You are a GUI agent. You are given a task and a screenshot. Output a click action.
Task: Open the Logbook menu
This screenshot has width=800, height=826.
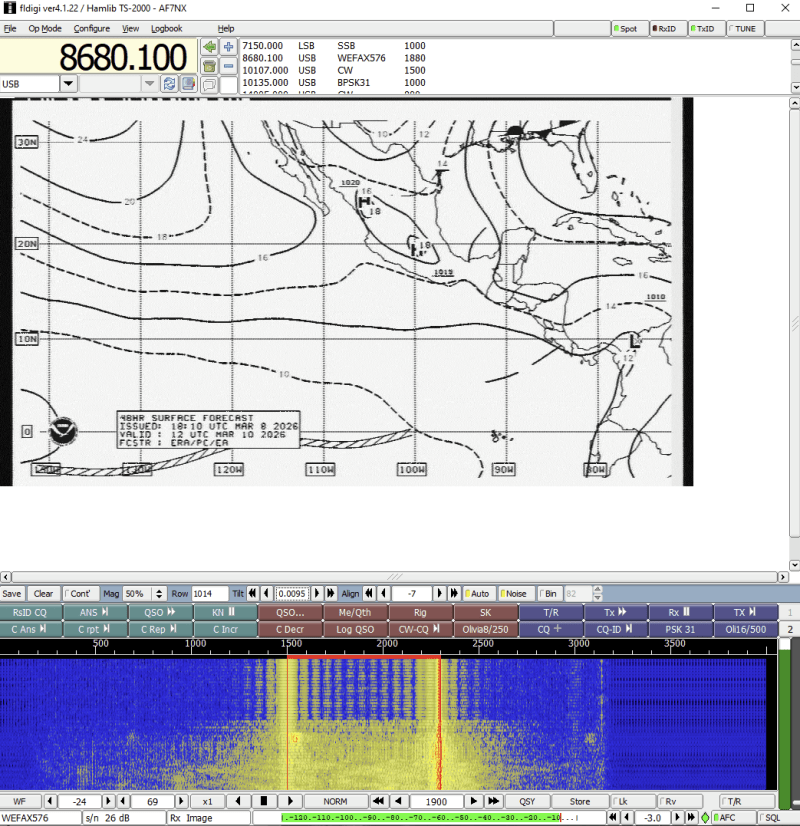pyautogui.click(x=166, y=29)
